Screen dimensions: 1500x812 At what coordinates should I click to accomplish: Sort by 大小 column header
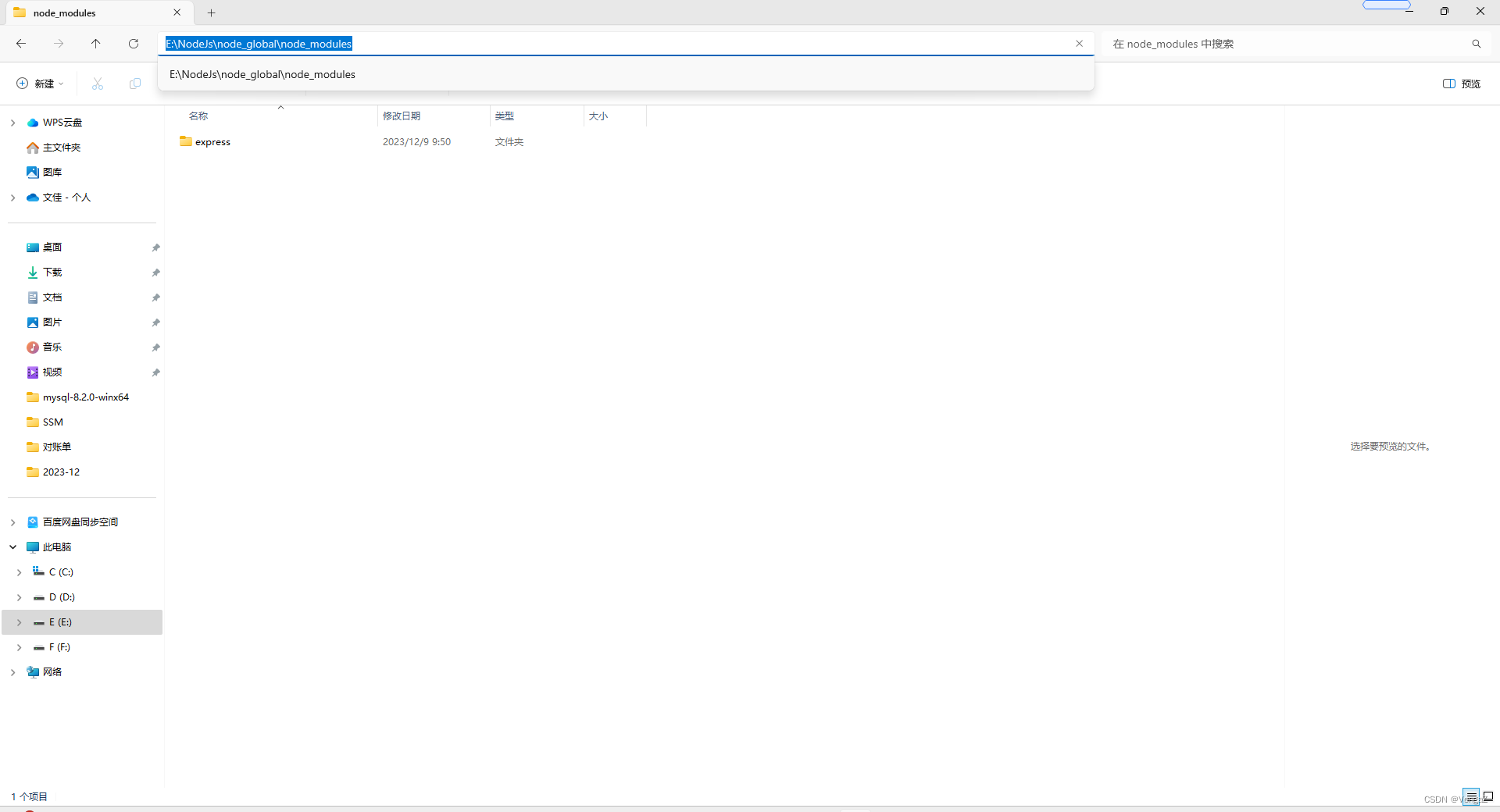(x=598, y=116)
